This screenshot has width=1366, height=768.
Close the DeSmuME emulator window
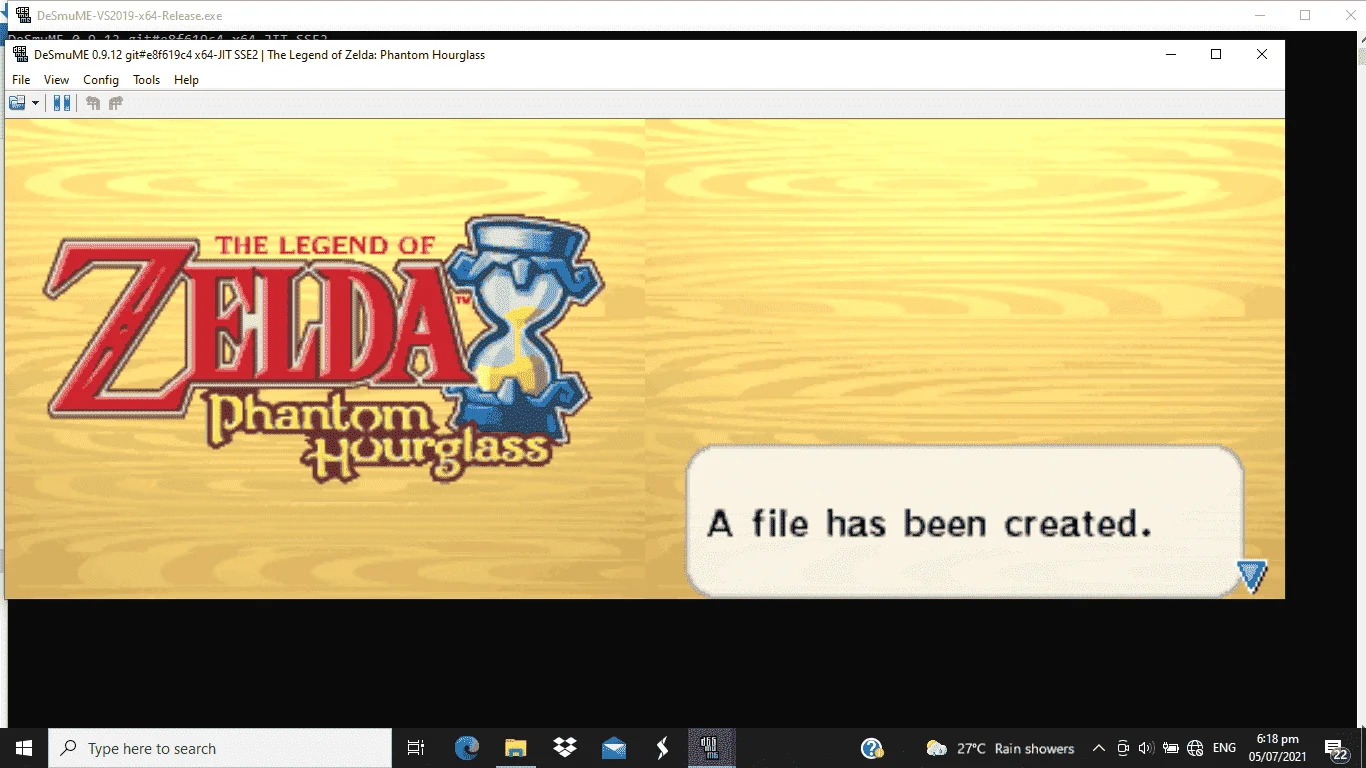tap(1262, 55)
